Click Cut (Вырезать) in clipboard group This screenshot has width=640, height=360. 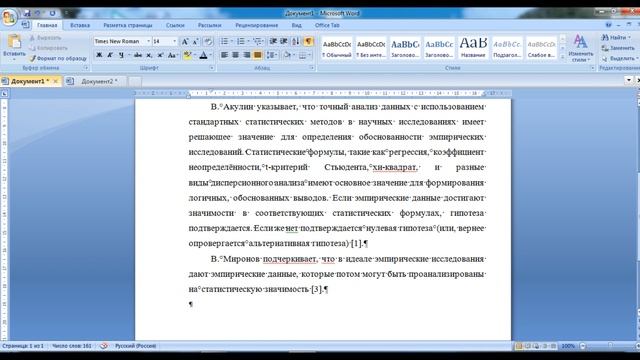pos(45,38)
